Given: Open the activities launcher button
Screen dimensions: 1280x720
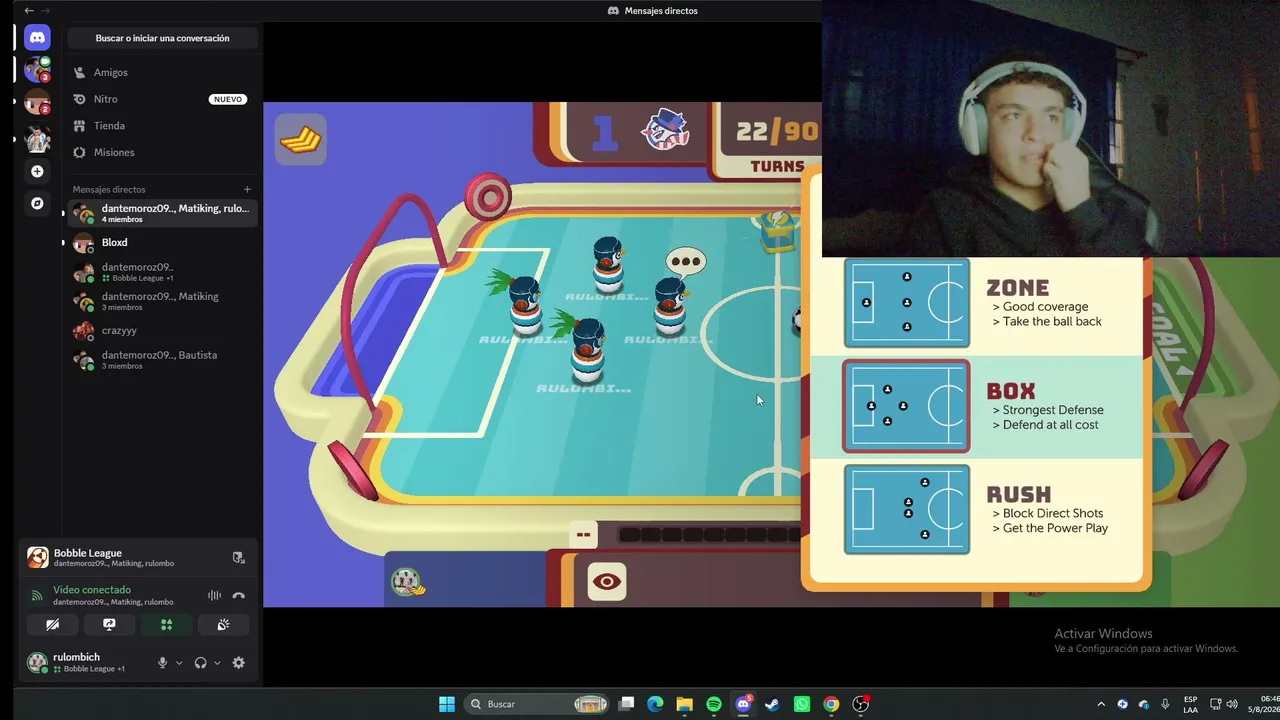Looking at the screenshot, I should 166,625.
